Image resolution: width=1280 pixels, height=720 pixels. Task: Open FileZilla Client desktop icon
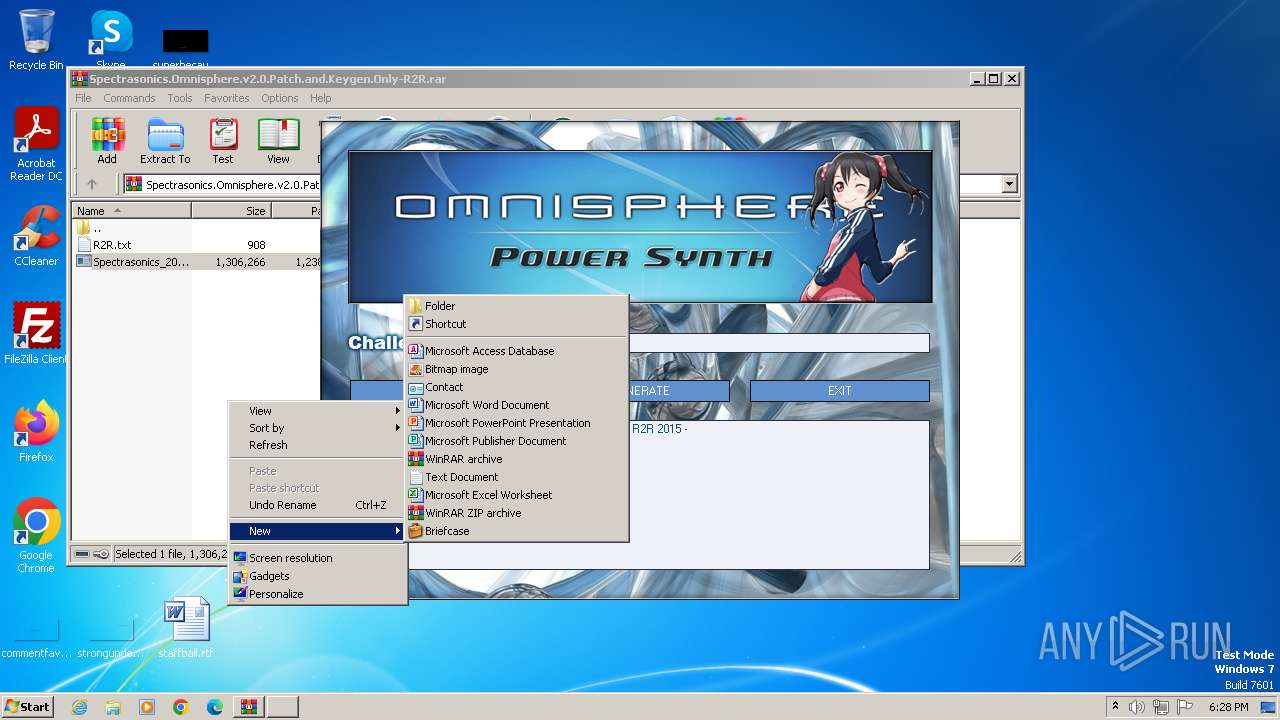36,334
